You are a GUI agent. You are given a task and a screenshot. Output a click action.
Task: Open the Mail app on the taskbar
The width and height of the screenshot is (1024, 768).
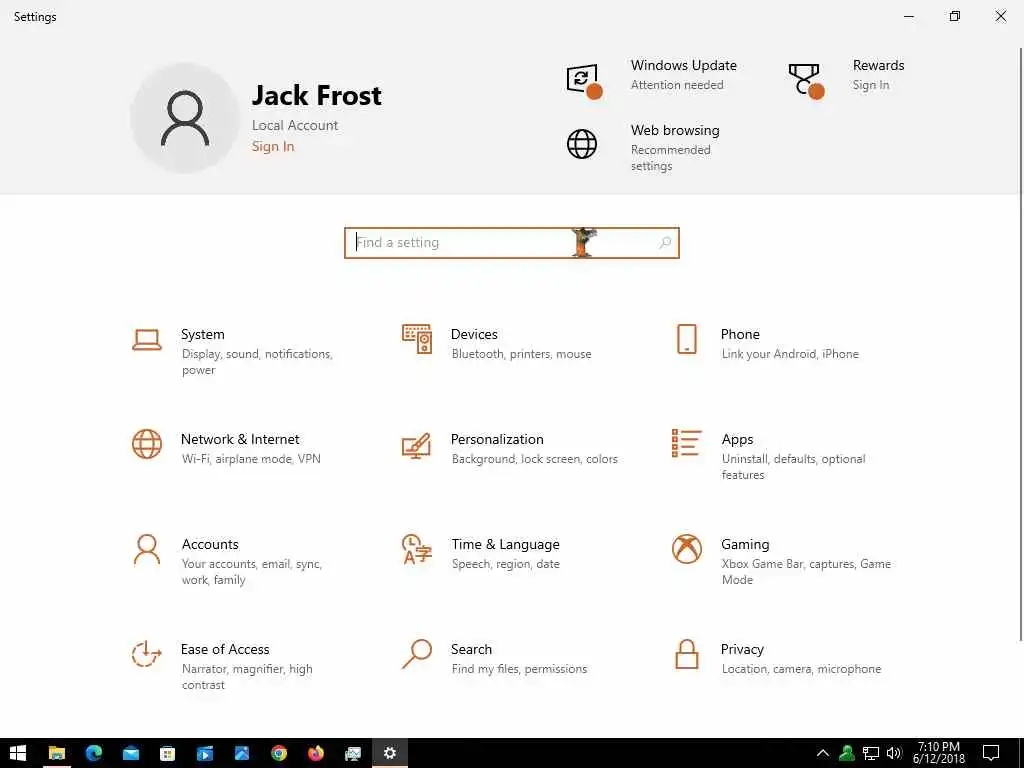click(x=131, y=753)
